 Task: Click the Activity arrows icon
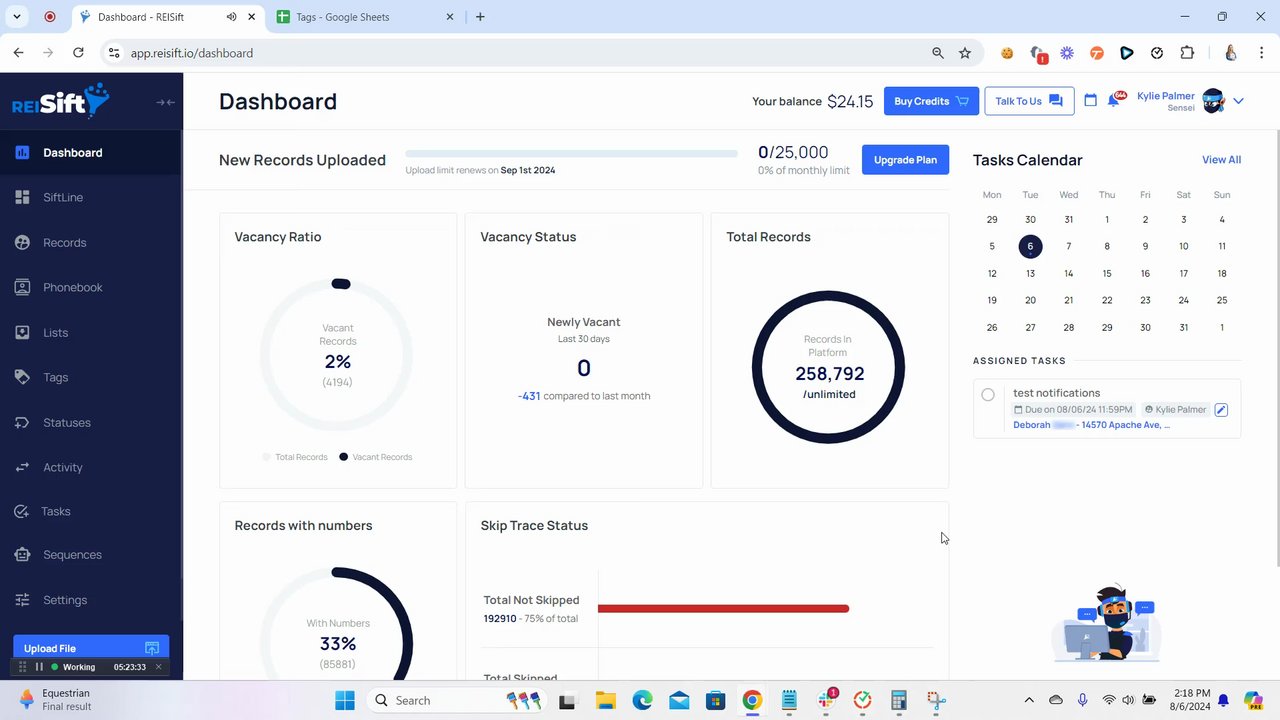[22, 467]
